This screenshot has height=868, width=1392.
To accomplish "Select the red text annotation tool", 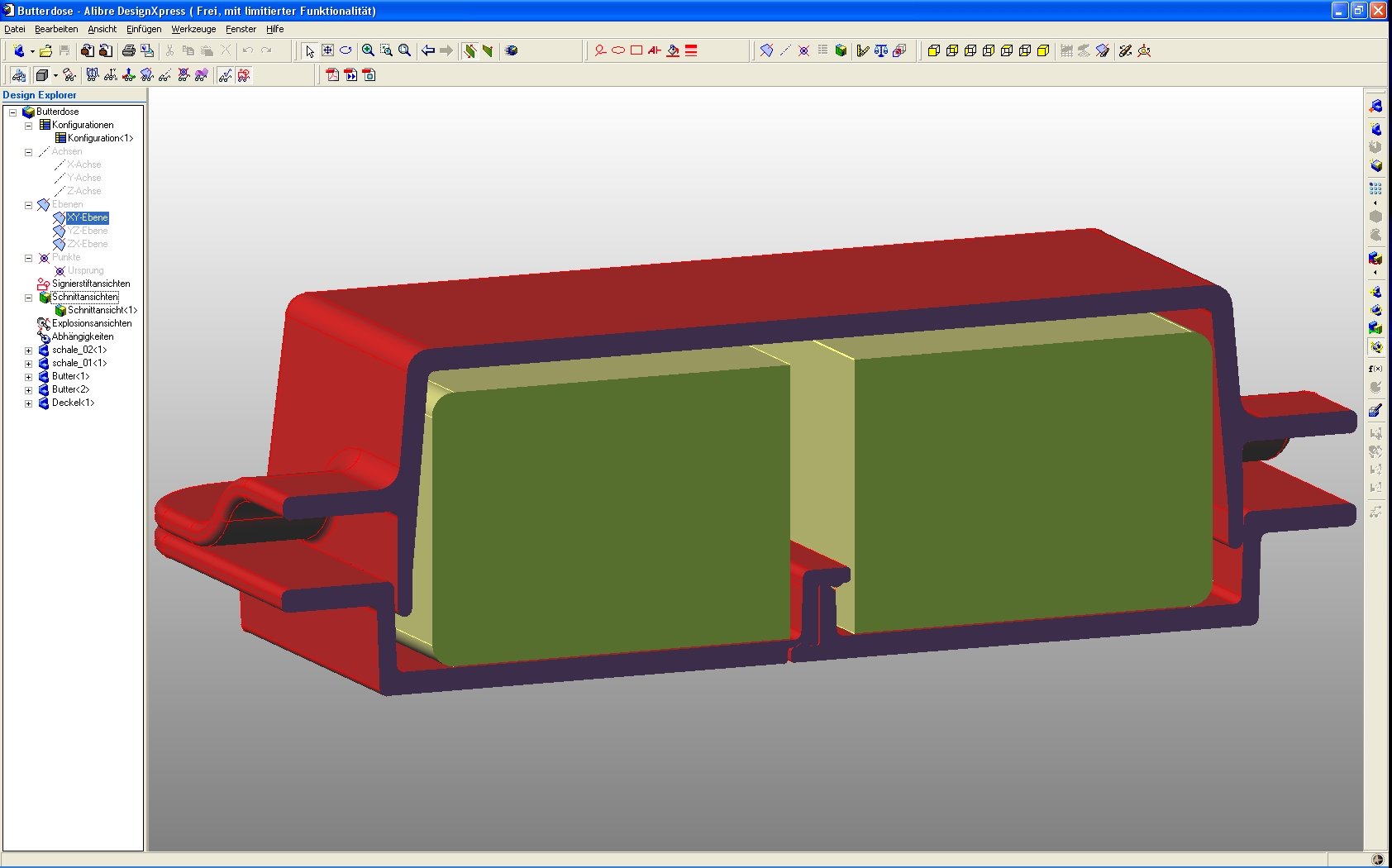I will pos(655,50).
